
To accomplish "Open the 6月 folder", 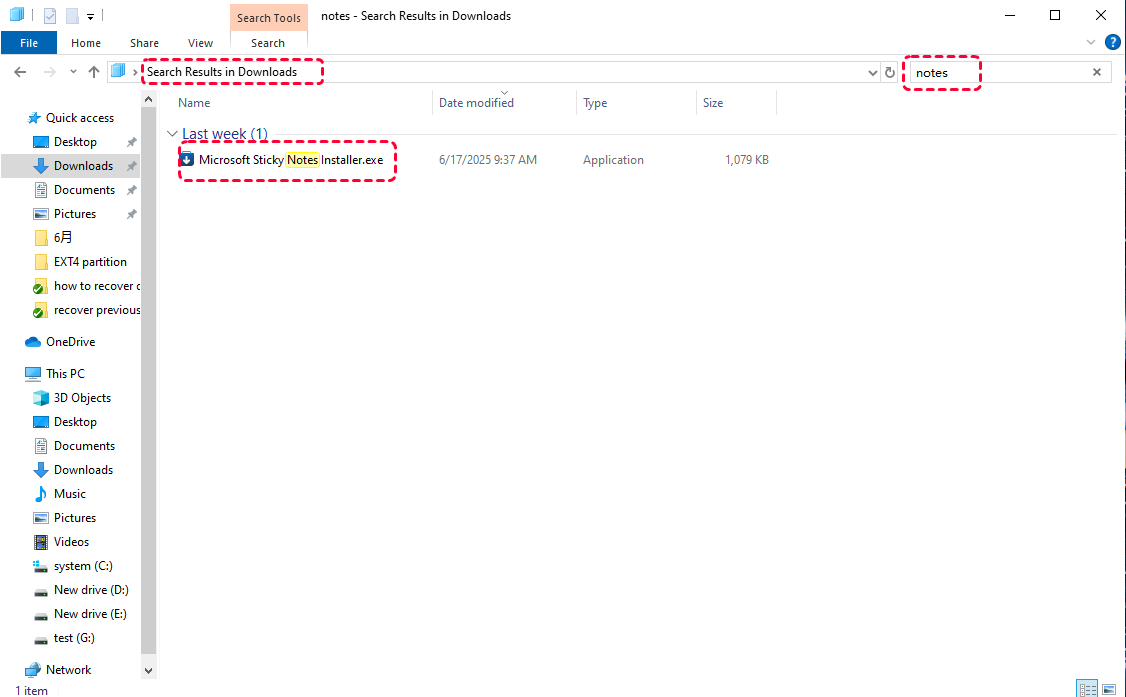I will 63,238.
